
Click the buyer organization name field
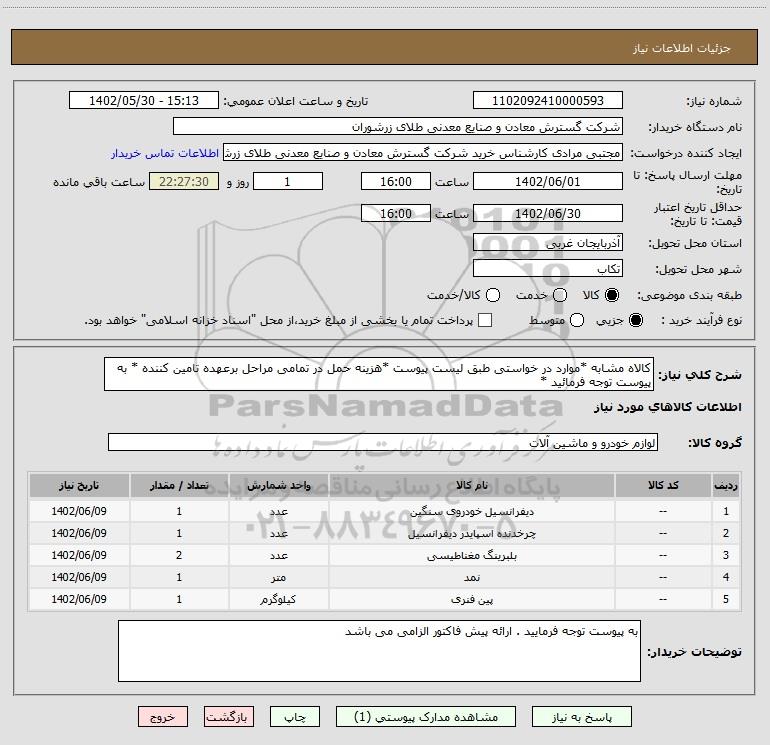click(x=398, y=126)
